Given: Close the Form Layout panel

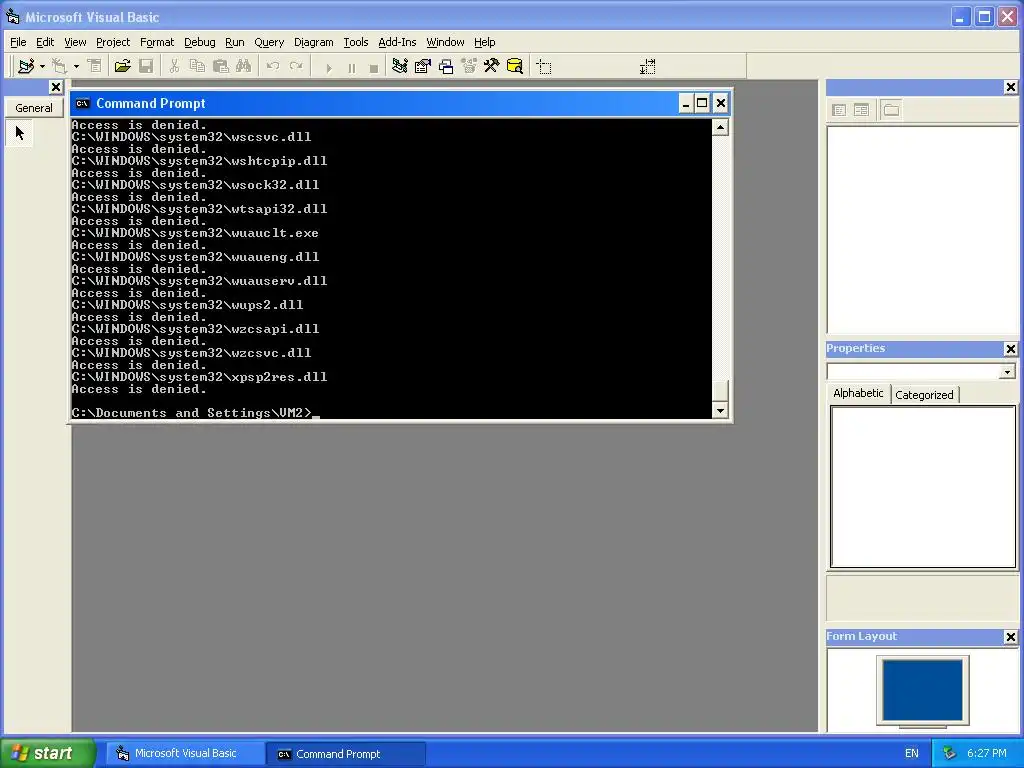Looking at the screenshot, I should (x=1010, y=637).
